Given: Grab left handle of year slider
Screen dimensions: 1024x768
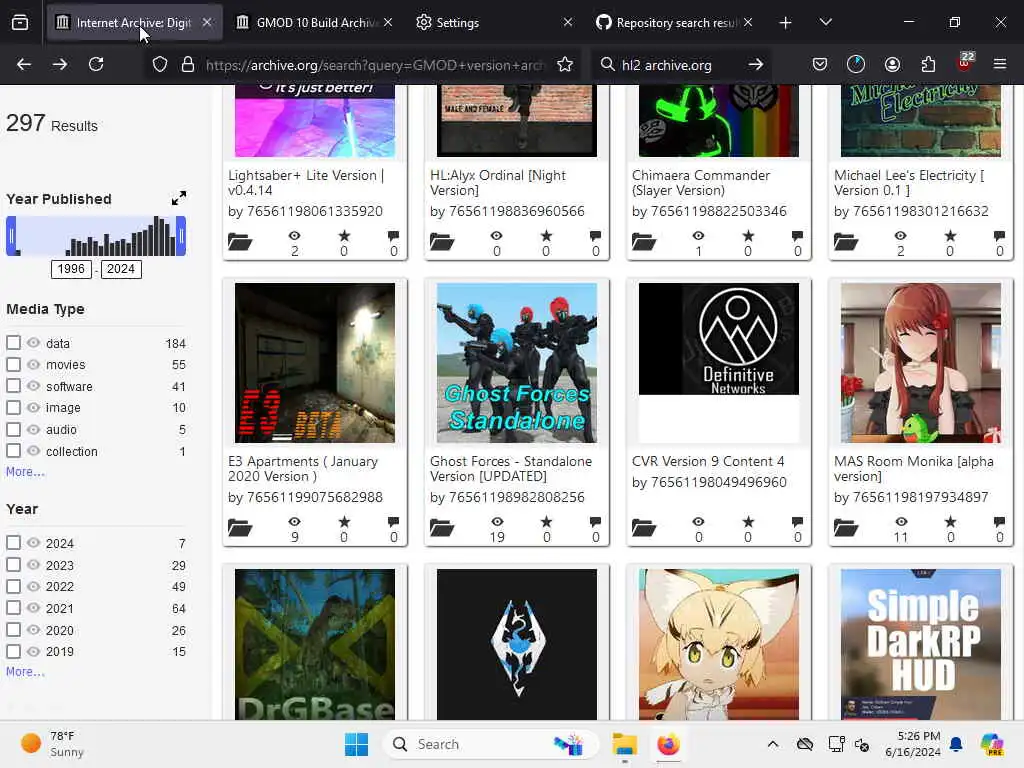Looking at the screenshot, I should [11, 236].
